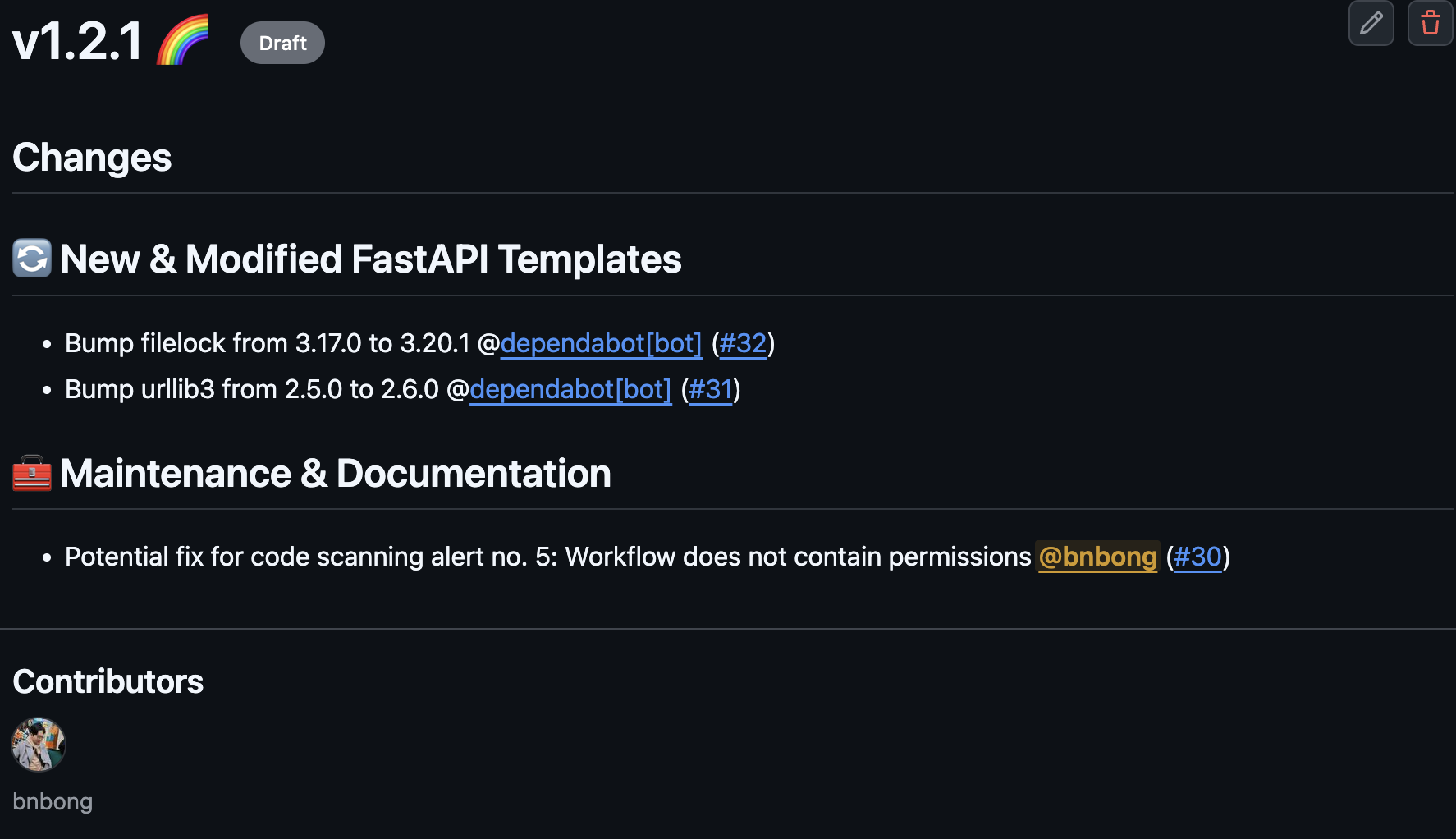Open the v1.2.1 release title
Image resolution: width=1456 pixels, height=839 pixels.
(78, 41)
